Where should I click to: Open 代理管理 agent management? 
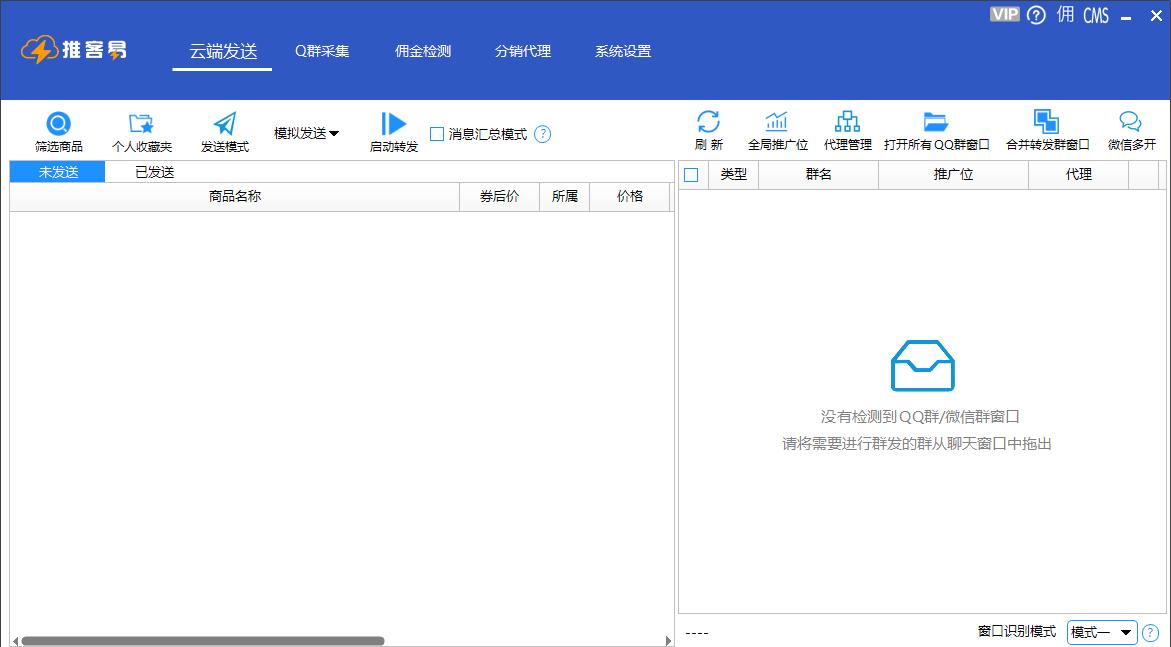(x=847, y=122)
